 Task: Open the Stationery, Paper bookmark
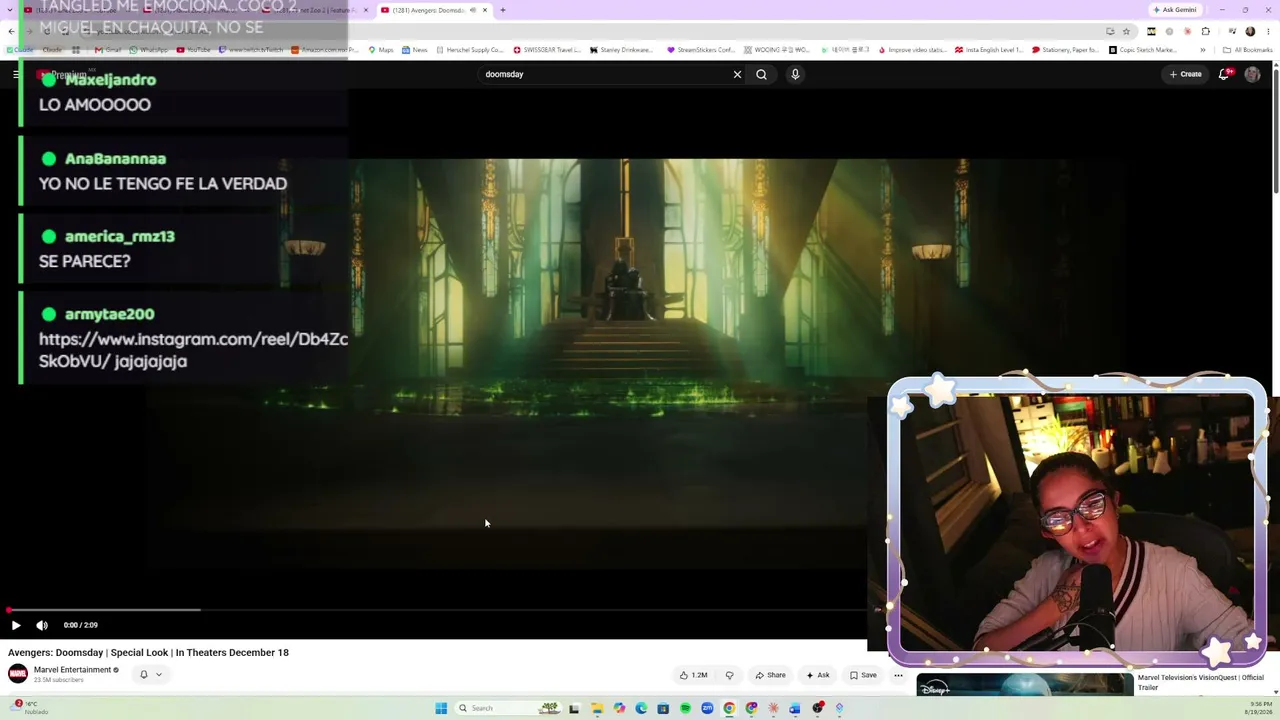pos(1065,50)
